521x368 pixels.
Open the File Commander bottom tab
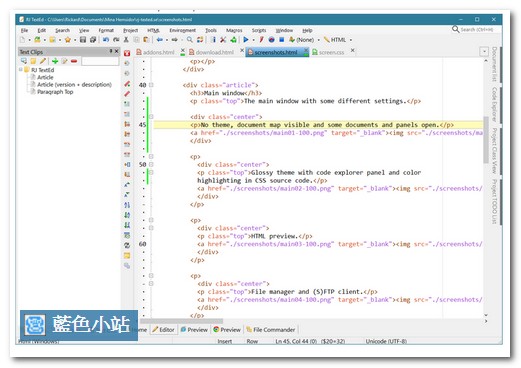tap(271, 330)
